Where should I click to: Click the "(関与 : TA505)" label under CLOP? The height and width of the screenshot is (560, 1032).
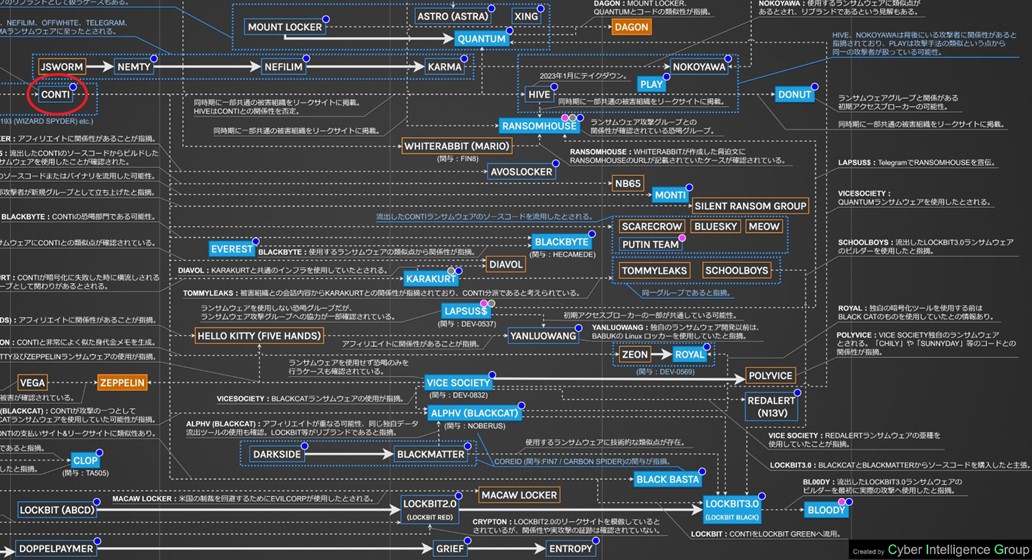(x=86, y=473)
